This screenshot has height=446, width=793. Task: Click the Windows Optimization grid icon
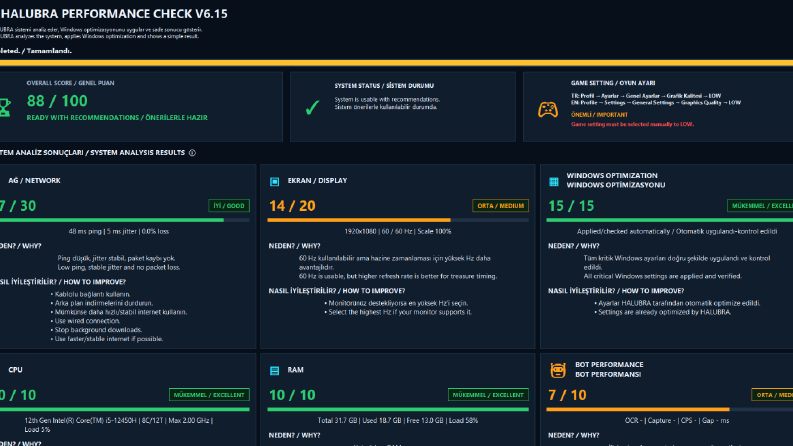click(x=554, y=181)
